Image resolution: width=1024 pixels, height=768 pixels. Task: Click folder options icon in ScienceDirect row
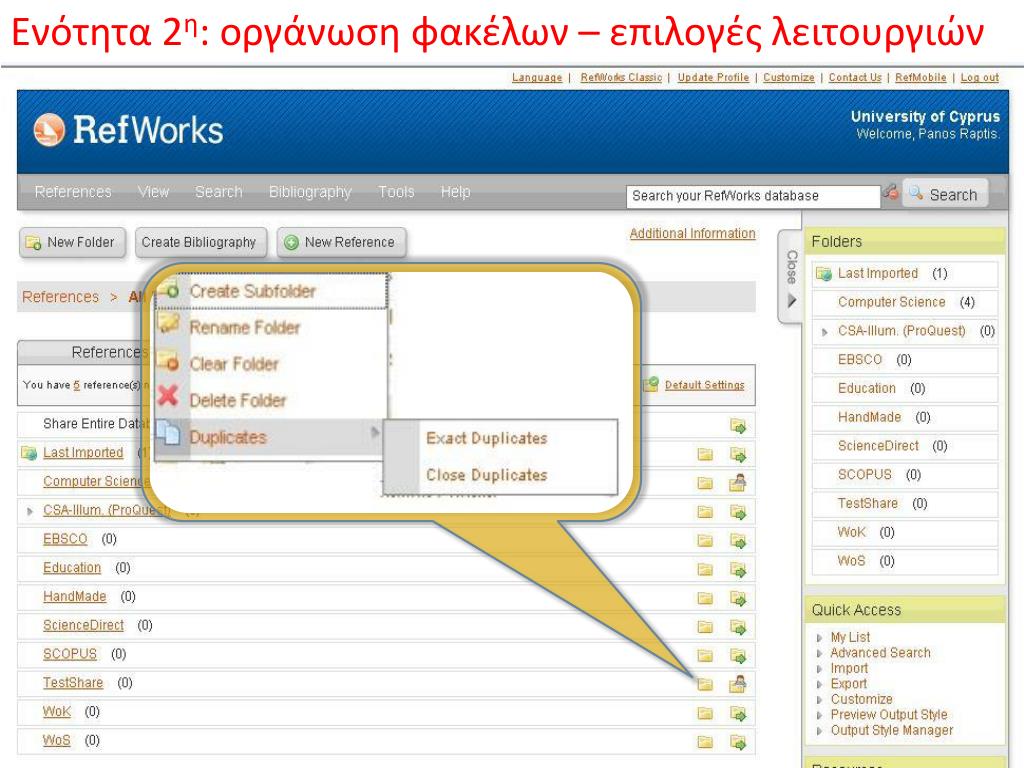pyautogui.click(x=705, y=627)
